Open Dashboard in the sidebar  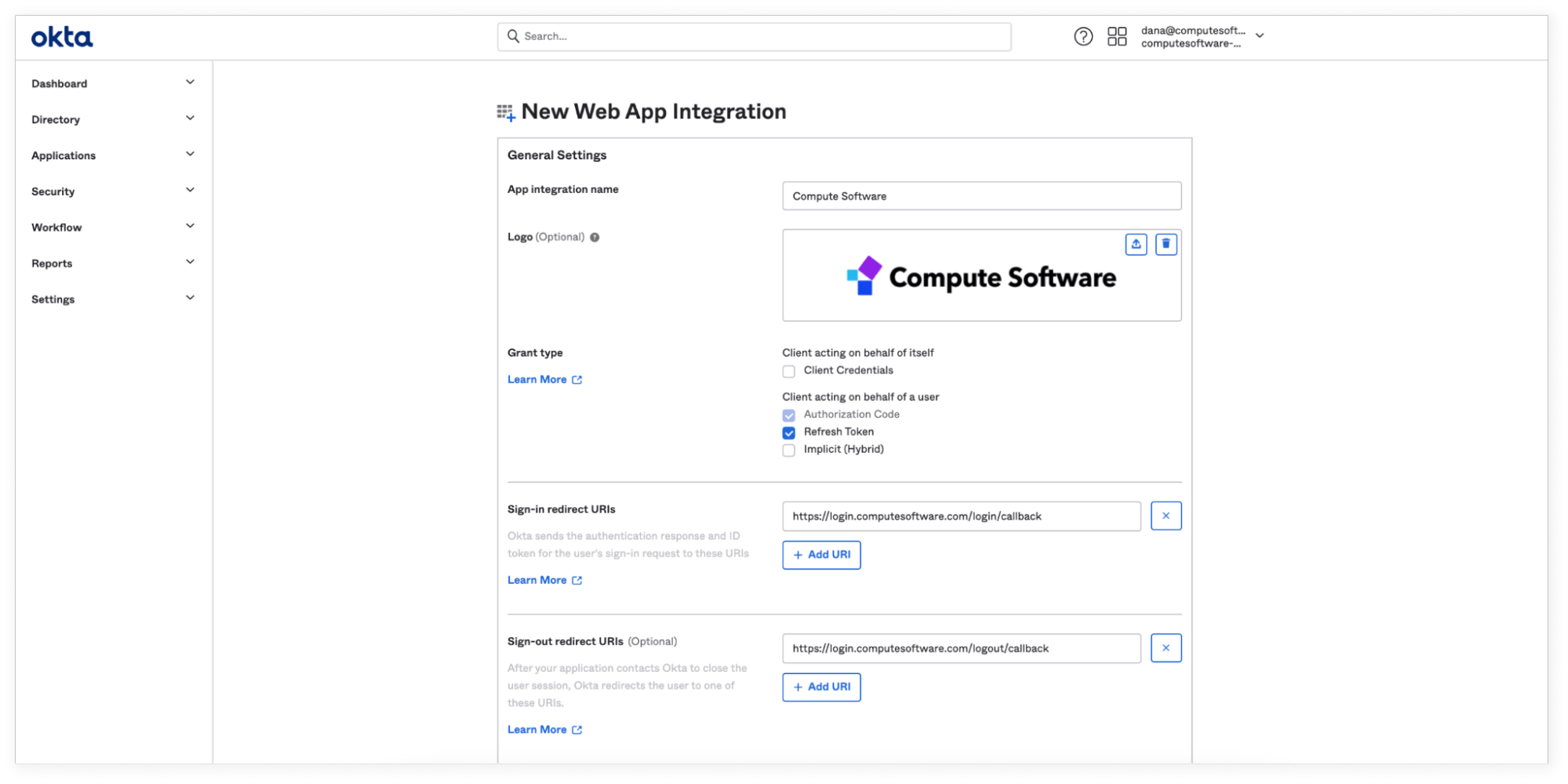[60, 84]
